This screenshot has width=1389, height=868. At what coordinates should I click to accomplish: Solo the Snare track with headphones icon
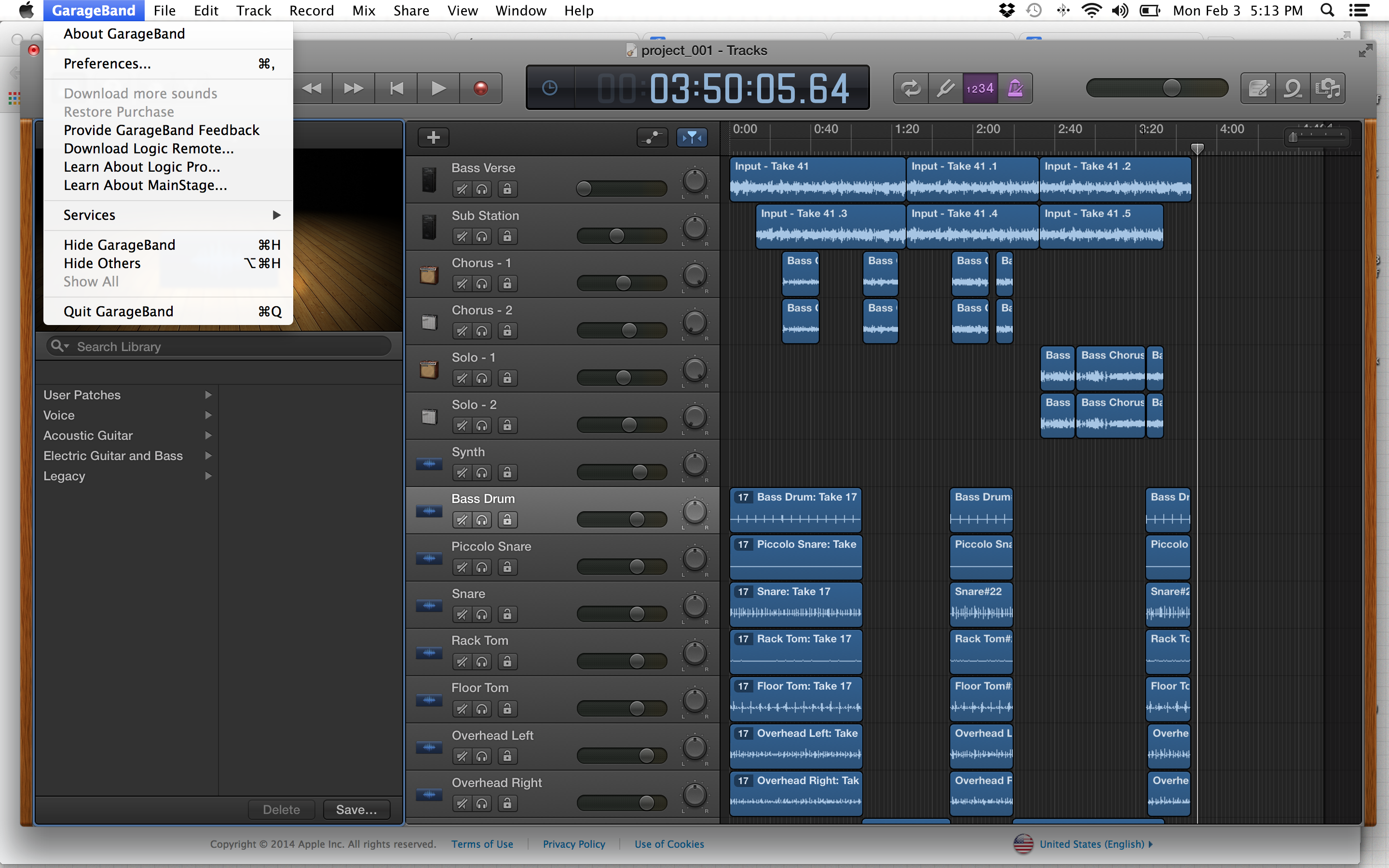pyautogui.click(x=482, y=614)
